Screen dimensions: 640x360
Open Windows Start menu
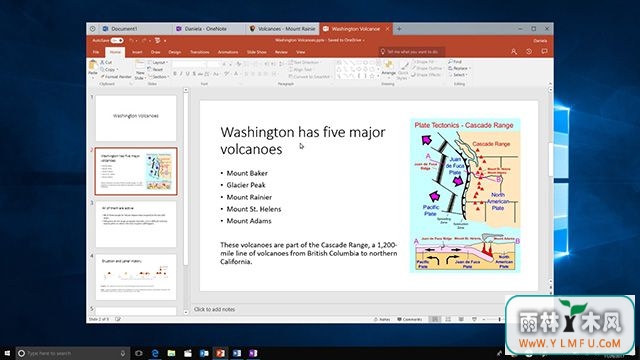pyautogui.click(x=7, y=353)
